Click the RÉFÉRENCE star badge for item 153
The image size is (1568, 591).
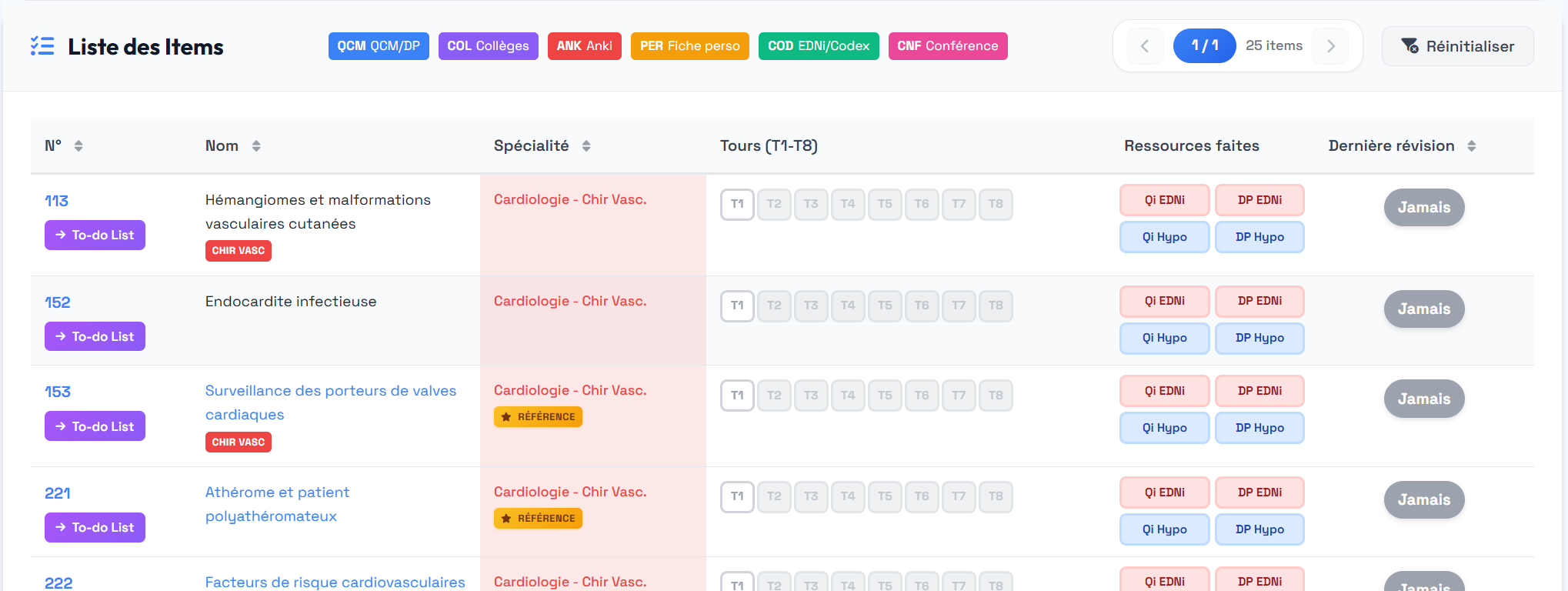(x=538, y=417)
